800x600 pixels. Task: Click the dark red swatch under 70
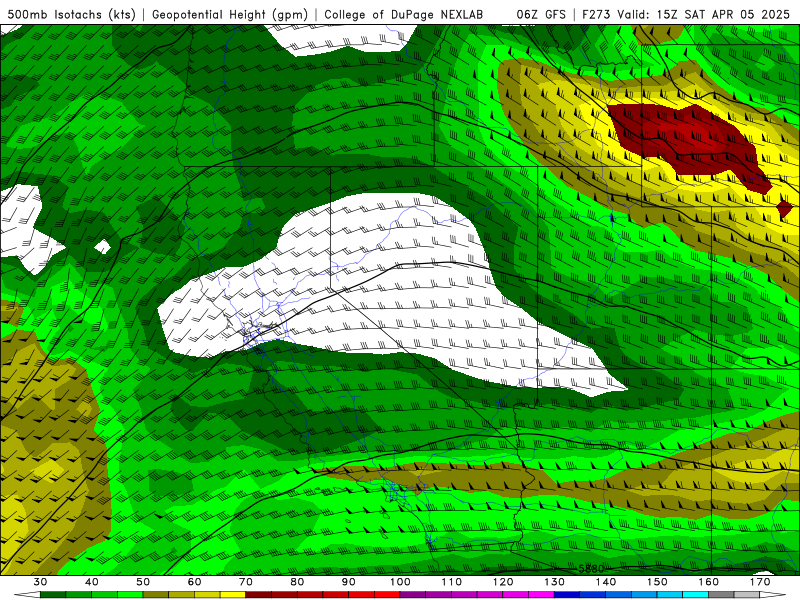tap(259, 595)
